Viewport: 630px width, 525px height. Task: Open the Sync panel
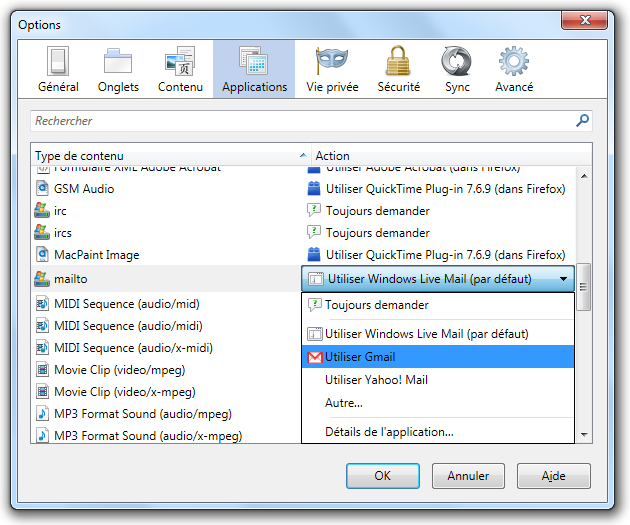pos(457,69)
